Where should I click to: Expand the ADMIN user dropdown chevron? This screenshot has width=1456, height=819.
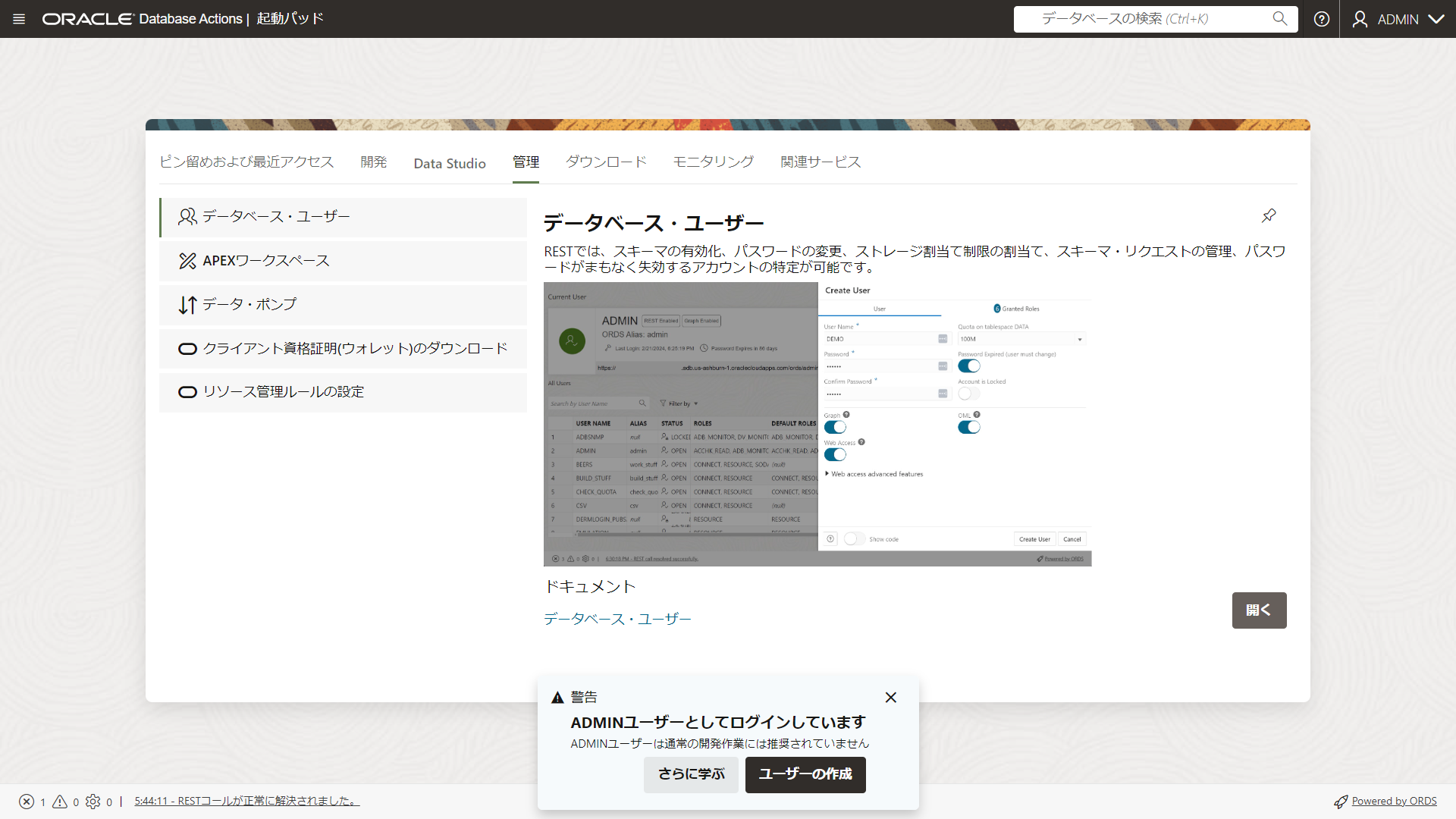(1436, 19)
